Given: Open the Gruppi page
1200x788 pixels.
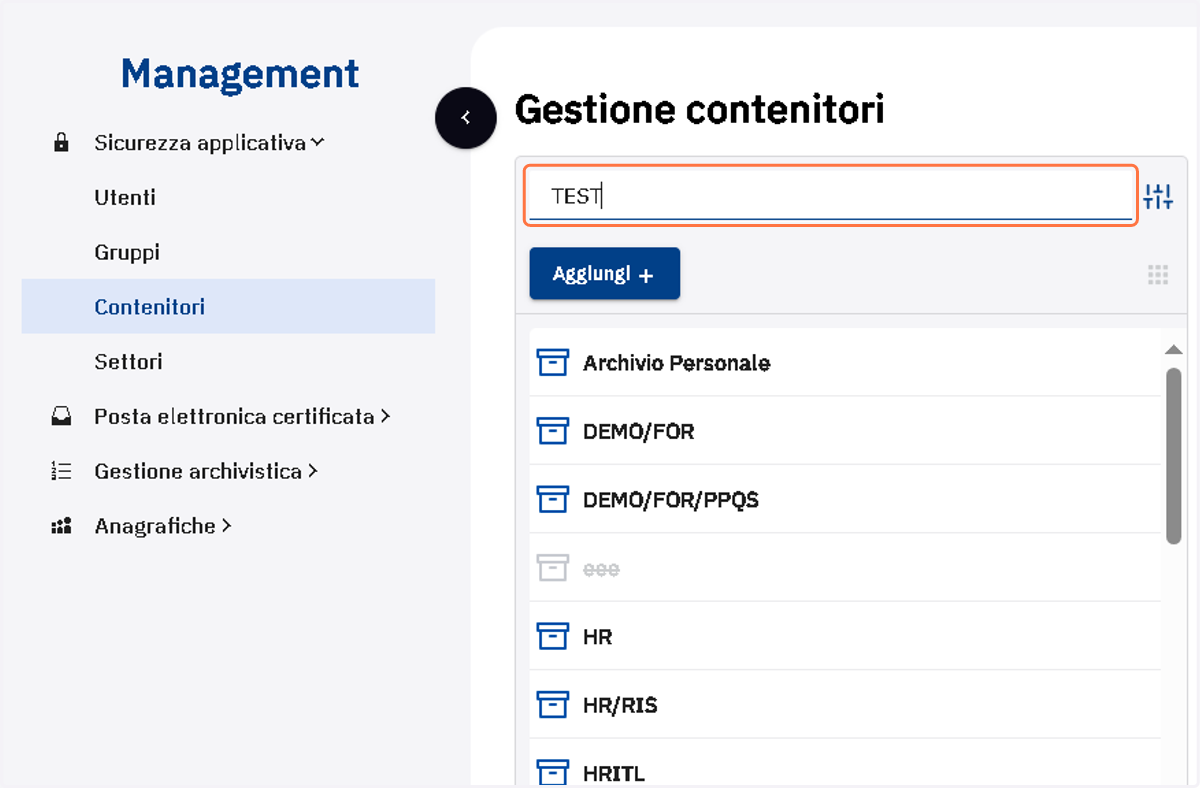Looking at the screenshot, I should pos(127,252).
